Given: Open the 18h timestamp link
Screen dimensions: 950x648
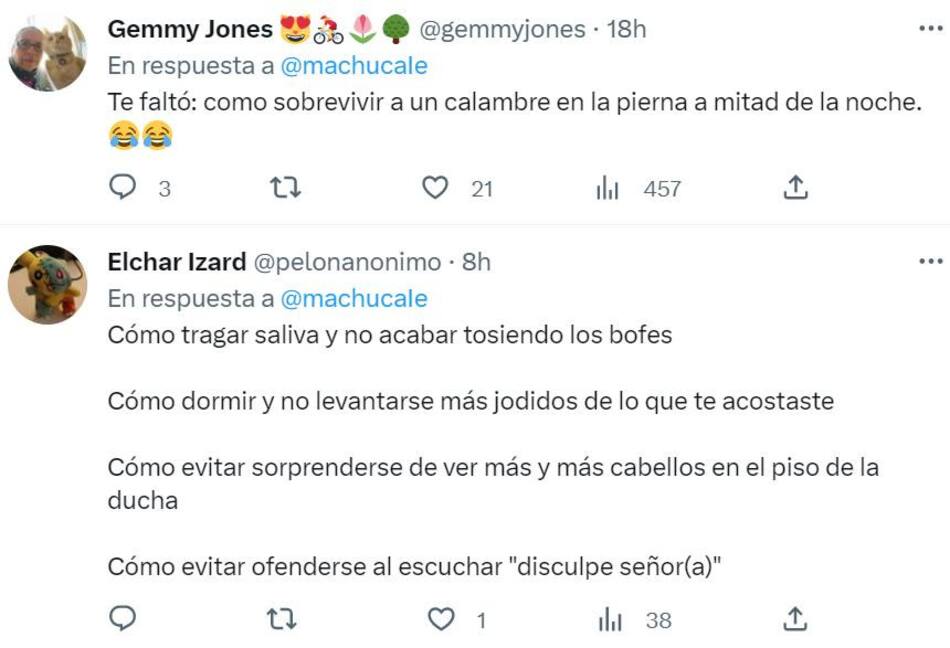Looking at the screenshot, I should click(626, 30).
